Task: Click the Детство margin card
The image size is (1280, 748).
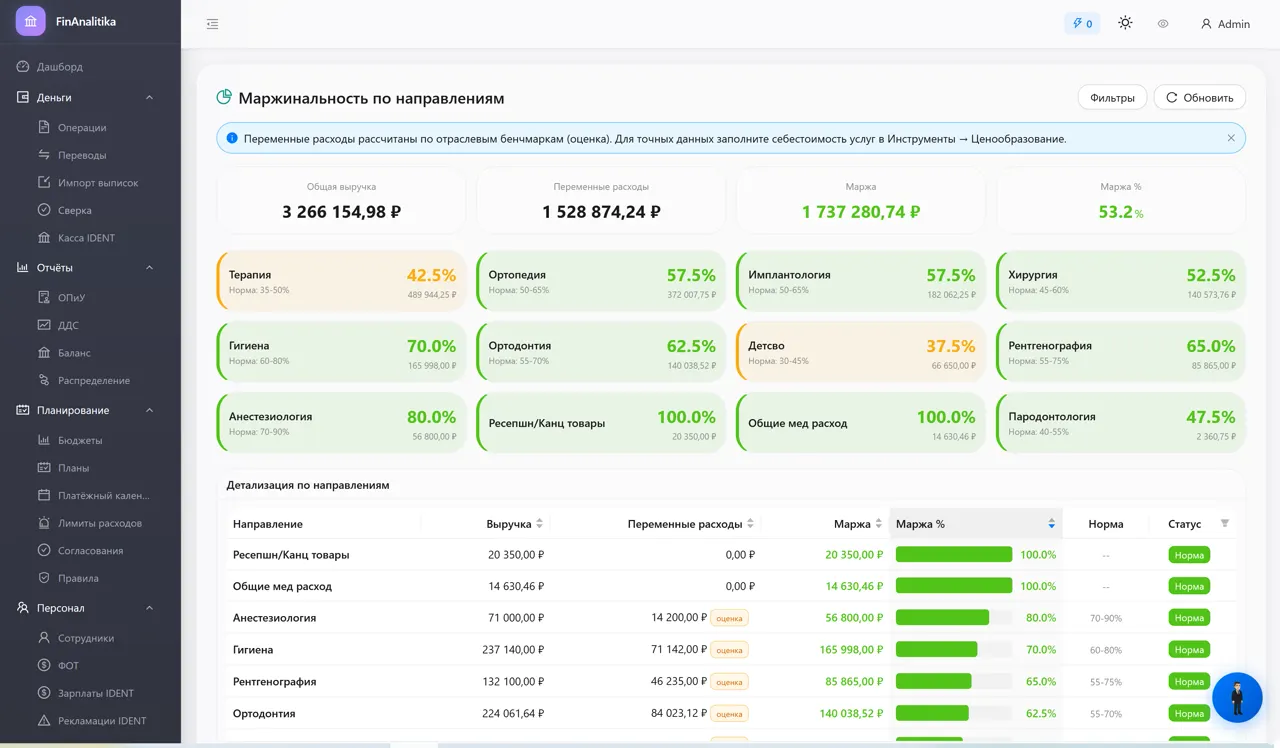Action: tap(862, 352)
